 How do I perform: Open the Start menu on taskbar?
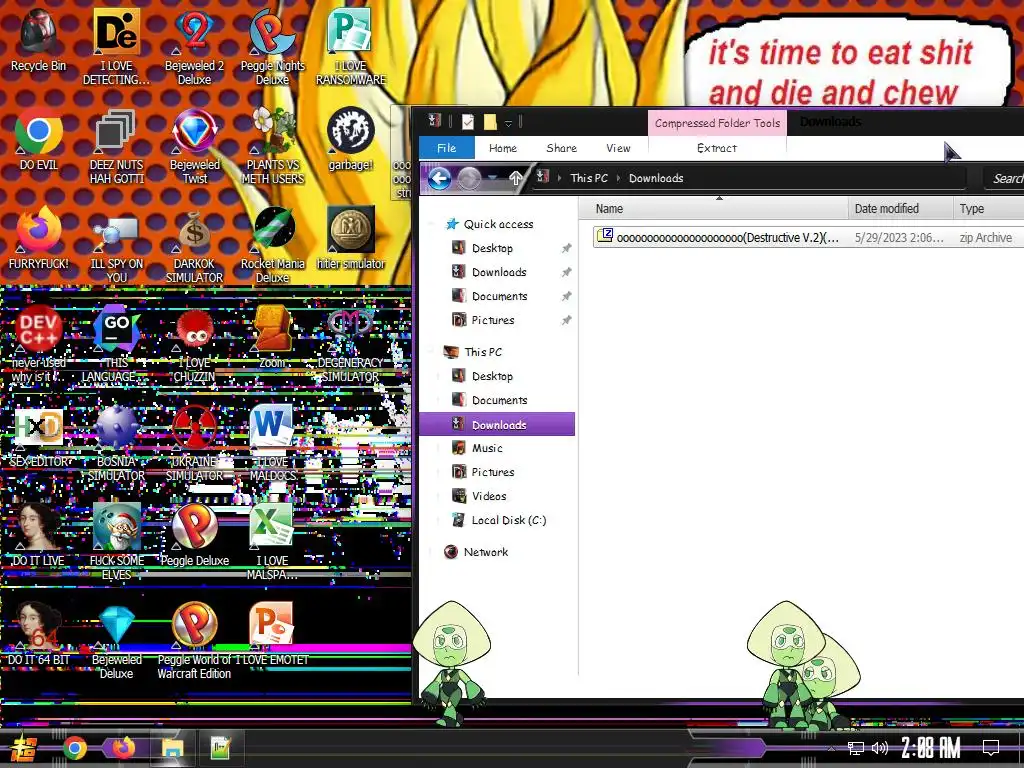pos(24,748)
